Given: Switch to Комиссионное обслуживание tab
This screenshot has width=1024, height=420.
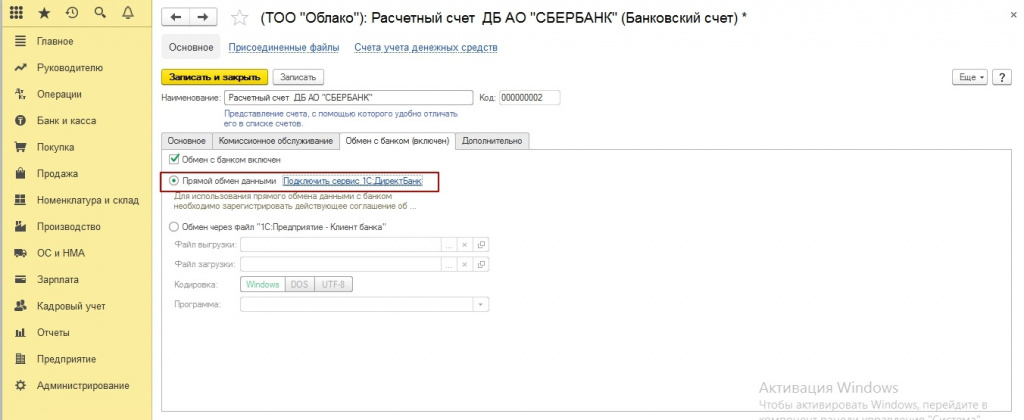Looking at the screenshot, I should (x=276, y=141).
